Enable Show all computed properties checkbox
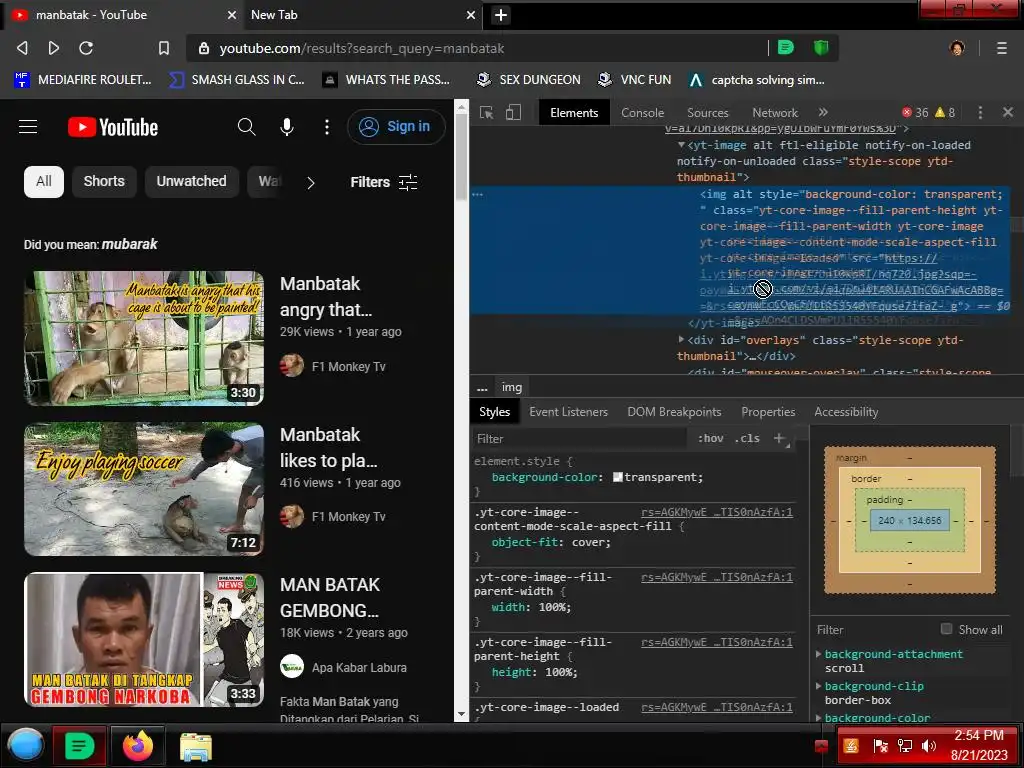 click(x=946, y=629)
